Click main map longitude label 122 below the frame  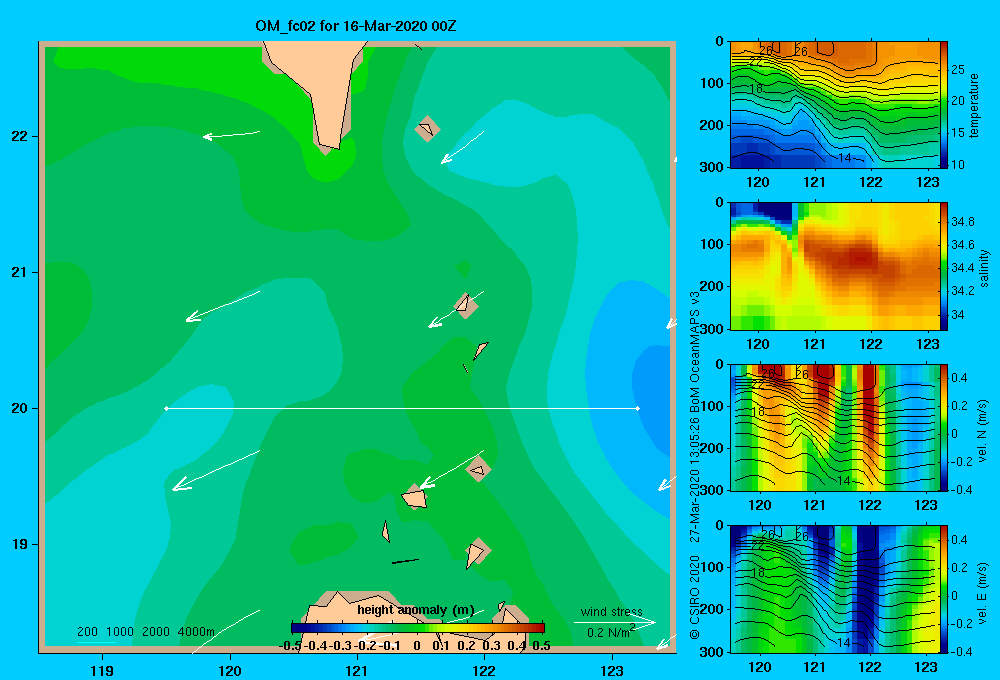click(x=484, y=670)
